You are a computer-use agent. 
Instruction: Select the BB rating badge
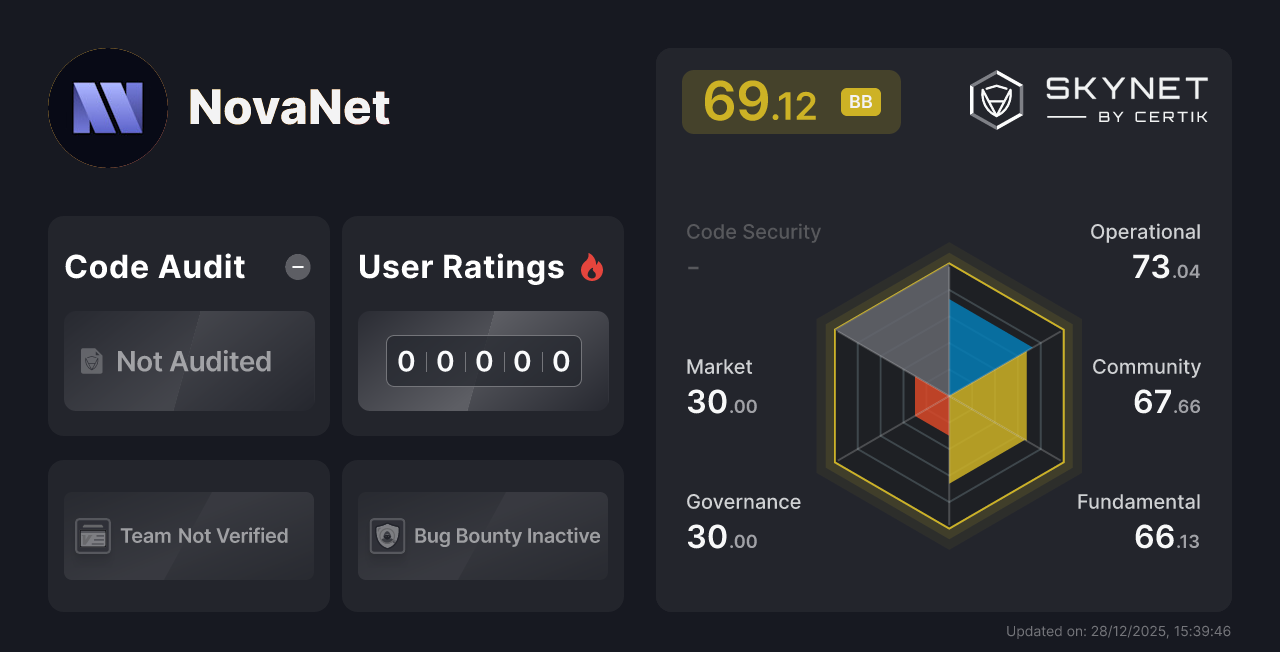860,101
